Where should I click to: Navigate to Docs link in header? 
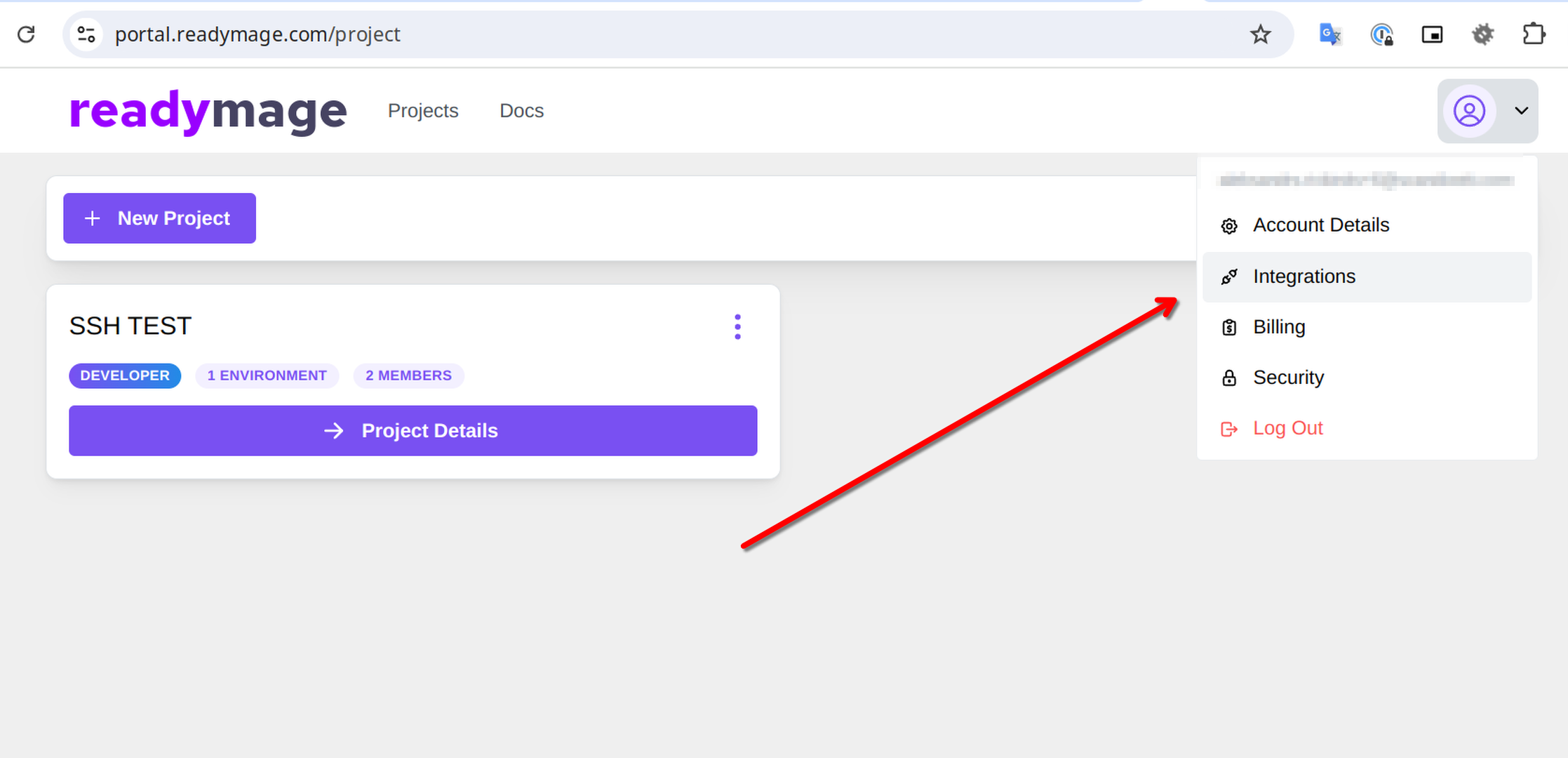pos(521,111)
